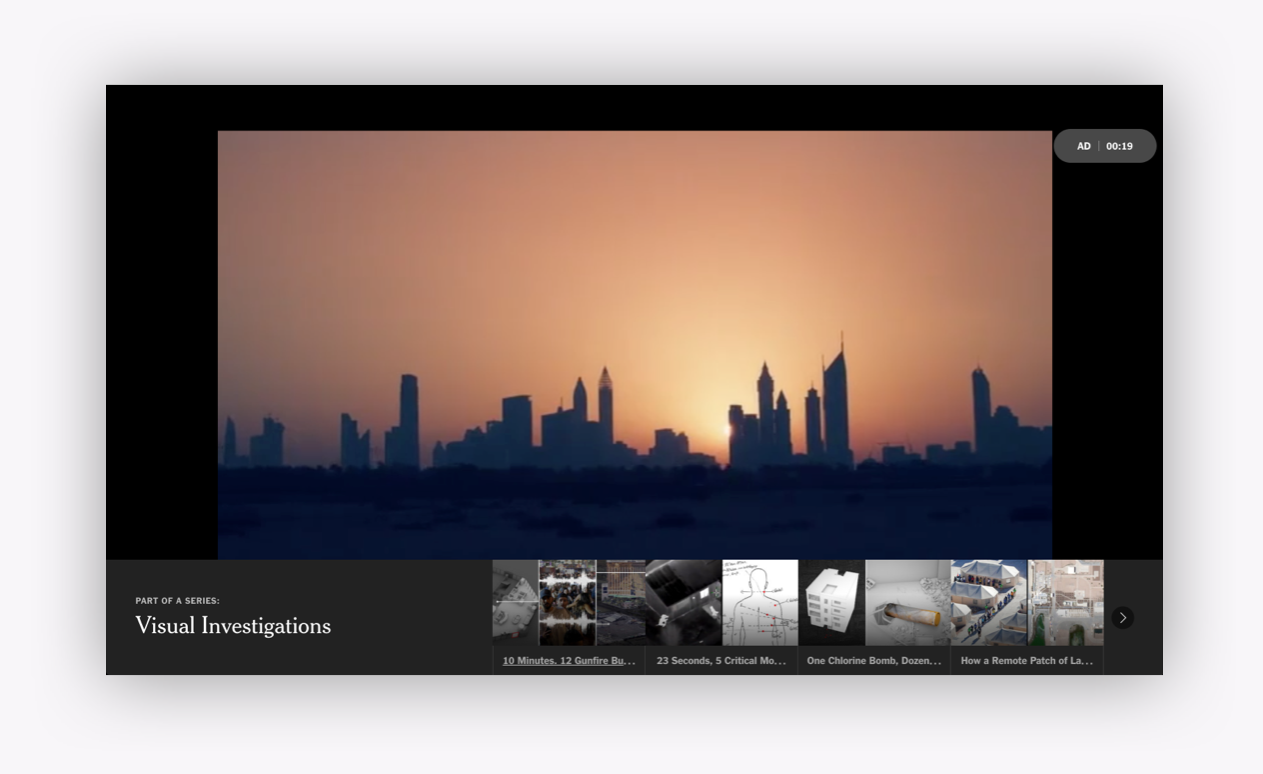Select the thumbnail above "One Chlorine Bomb"
The width and height of the screenshot is (1263, 774).
pos(874,602)
